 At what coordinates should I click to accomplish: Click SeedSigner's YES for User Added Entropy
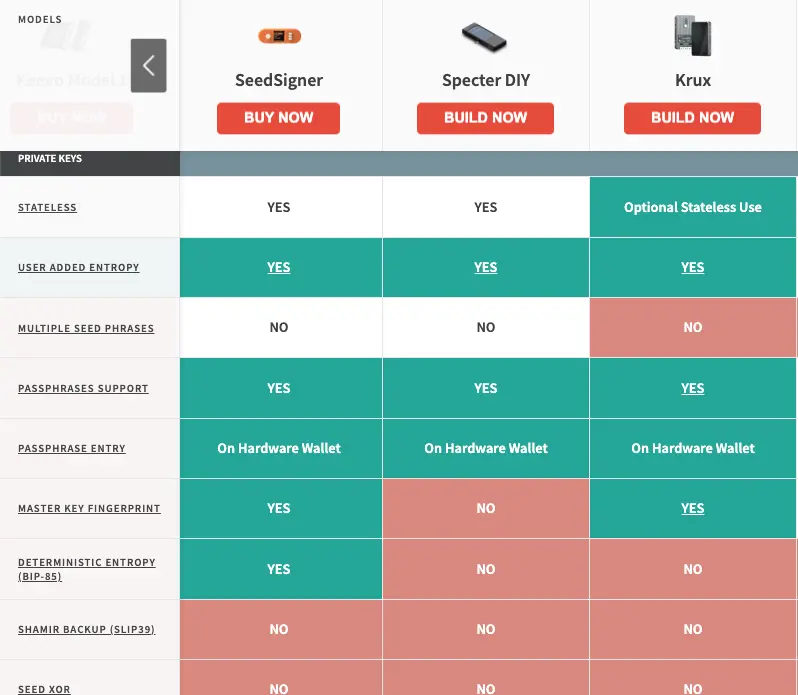279,268
